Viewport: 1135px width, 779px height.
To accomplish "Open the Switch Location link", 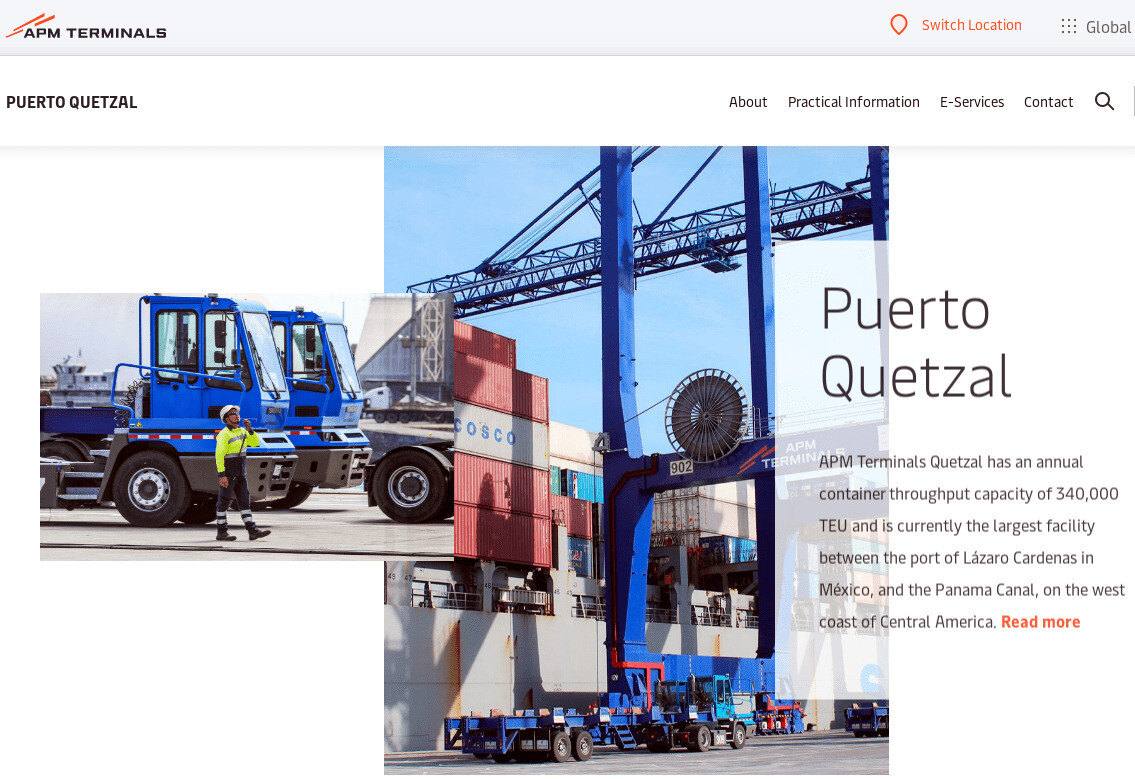I will [971, 25].
